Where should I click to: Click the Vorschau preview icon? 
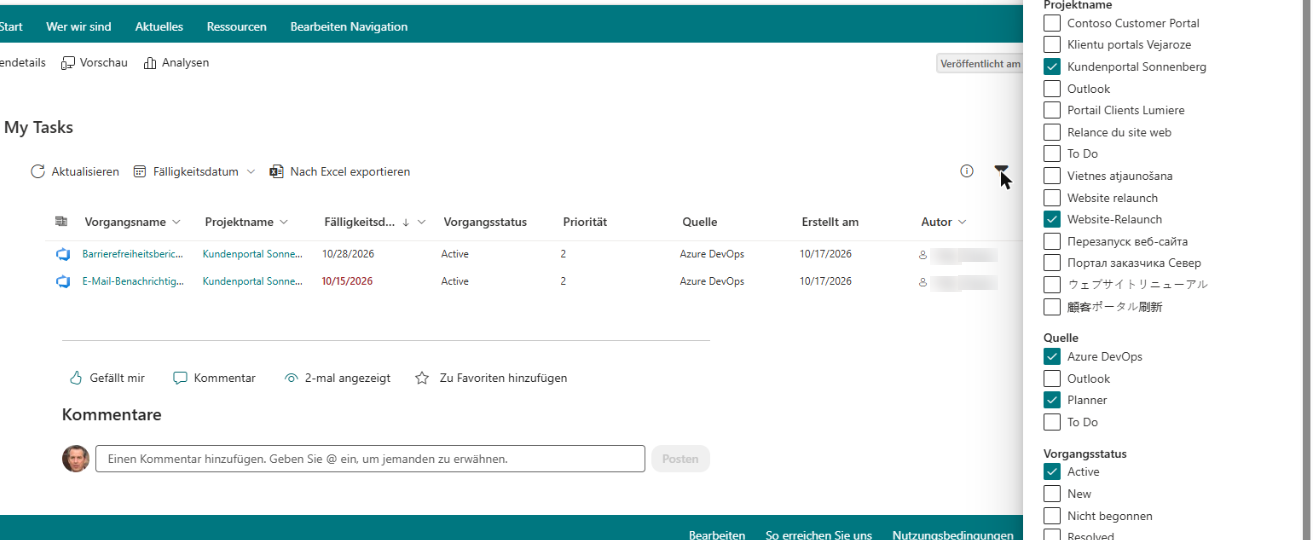click(x=68, y=63)
